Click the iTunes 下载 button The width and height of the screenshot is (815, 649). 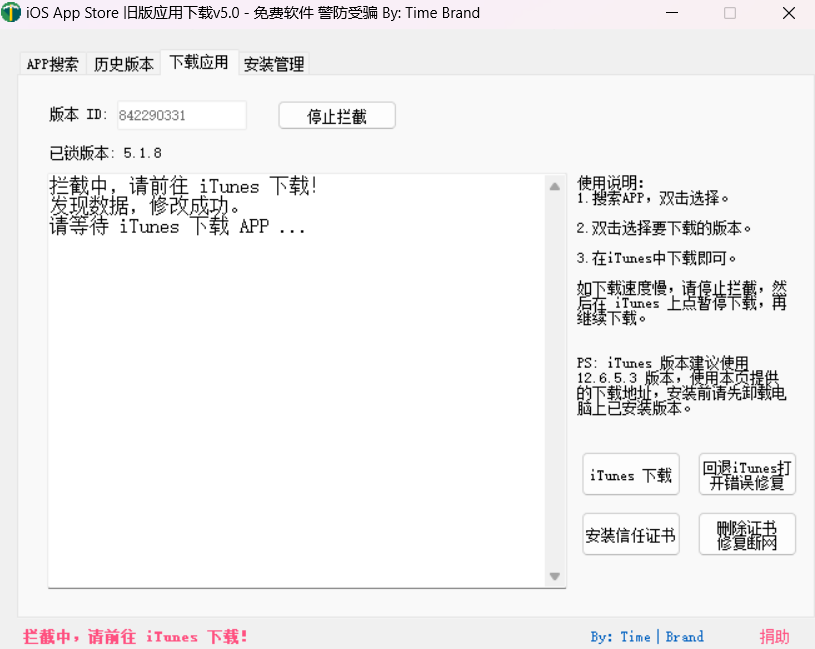click(630, 474)
